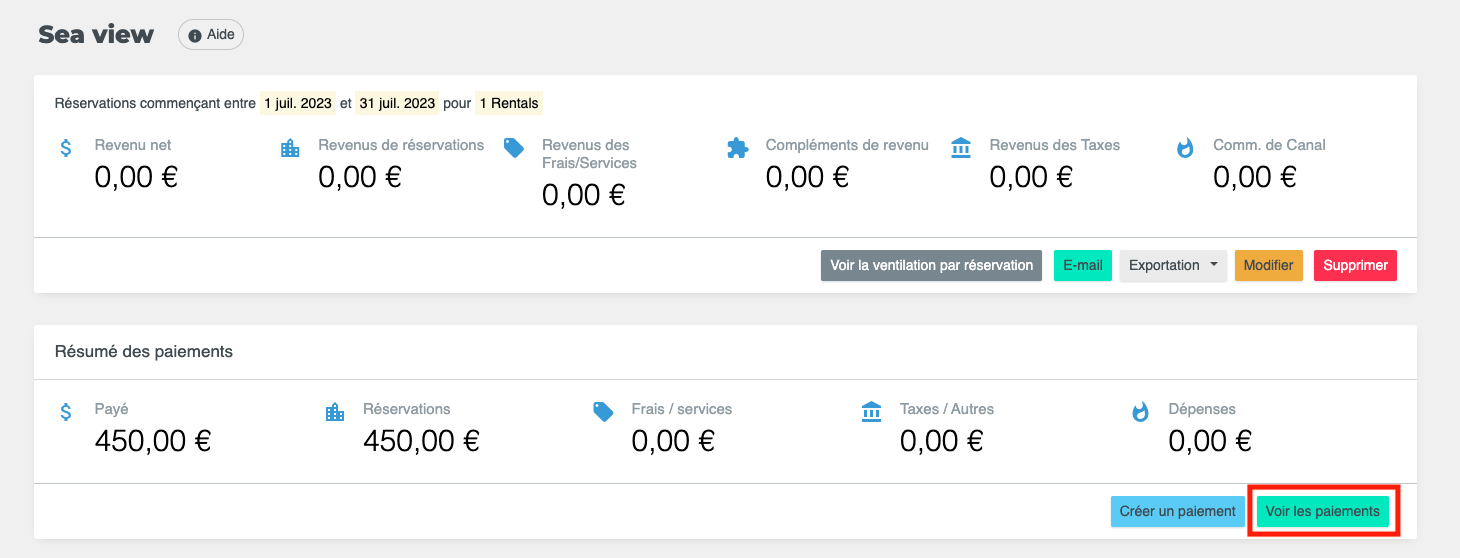Click the flame icon next to Dépenses
This screenshot has height=558, width=1460.
[x=1140, y=412]
